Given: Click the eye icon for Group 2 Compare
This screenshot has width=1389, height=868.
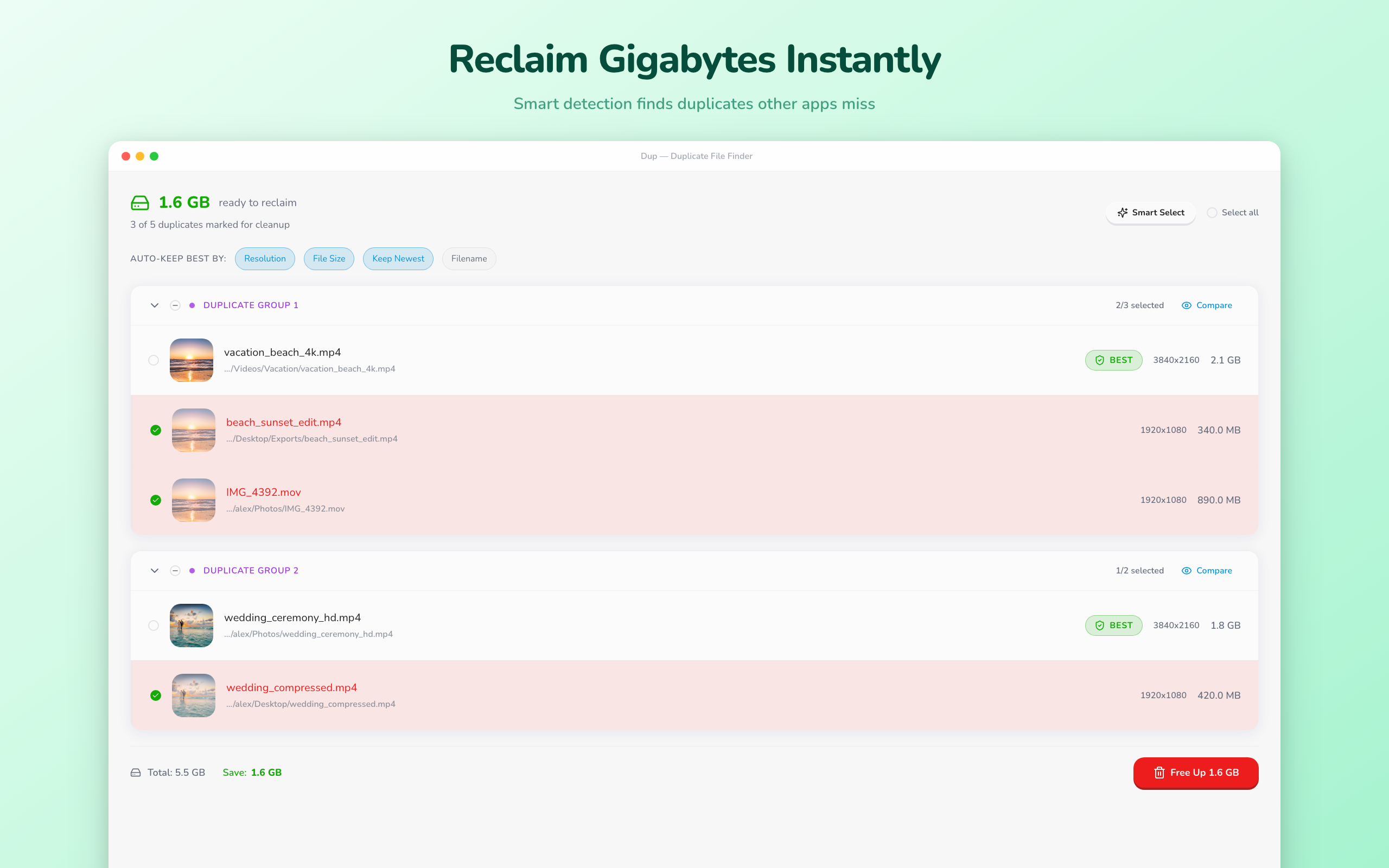Looking at the screenshot, I should click(1187, 571).
